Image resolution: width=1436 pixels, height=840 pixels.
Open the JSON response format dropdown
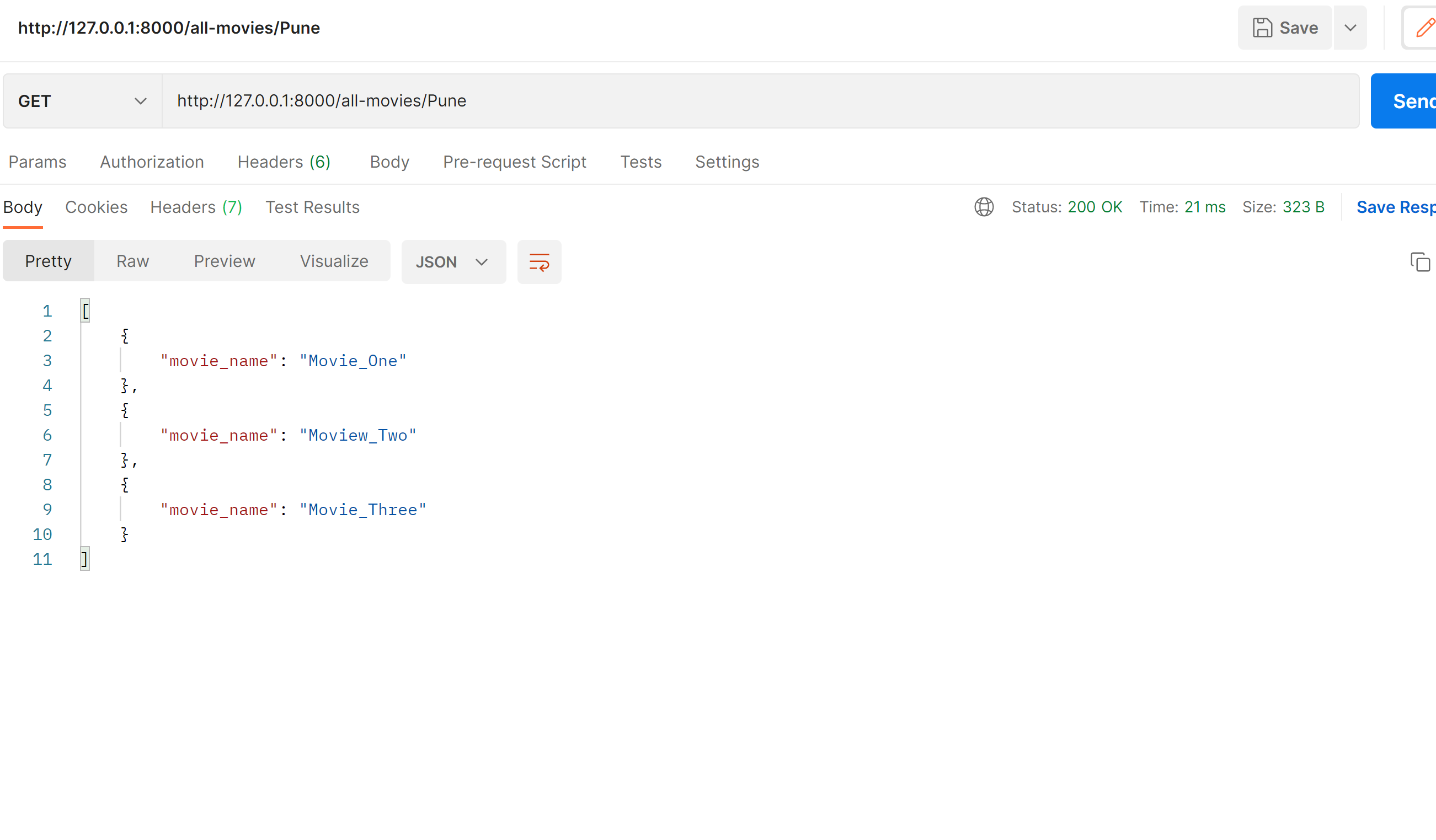click(453, 262)
